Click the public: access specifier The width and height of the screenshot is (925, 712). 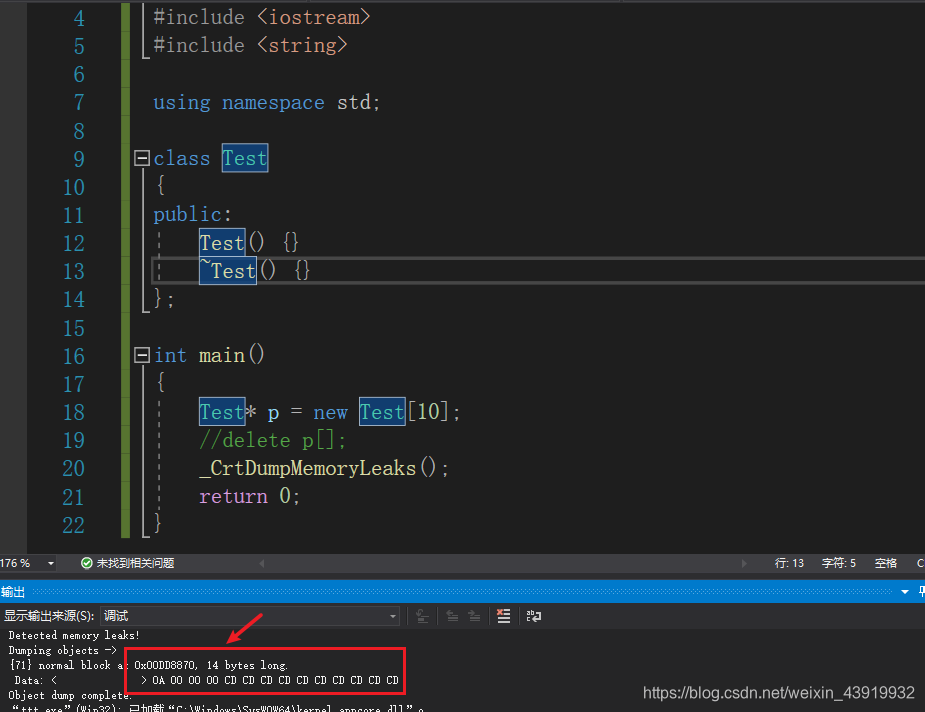192,214
